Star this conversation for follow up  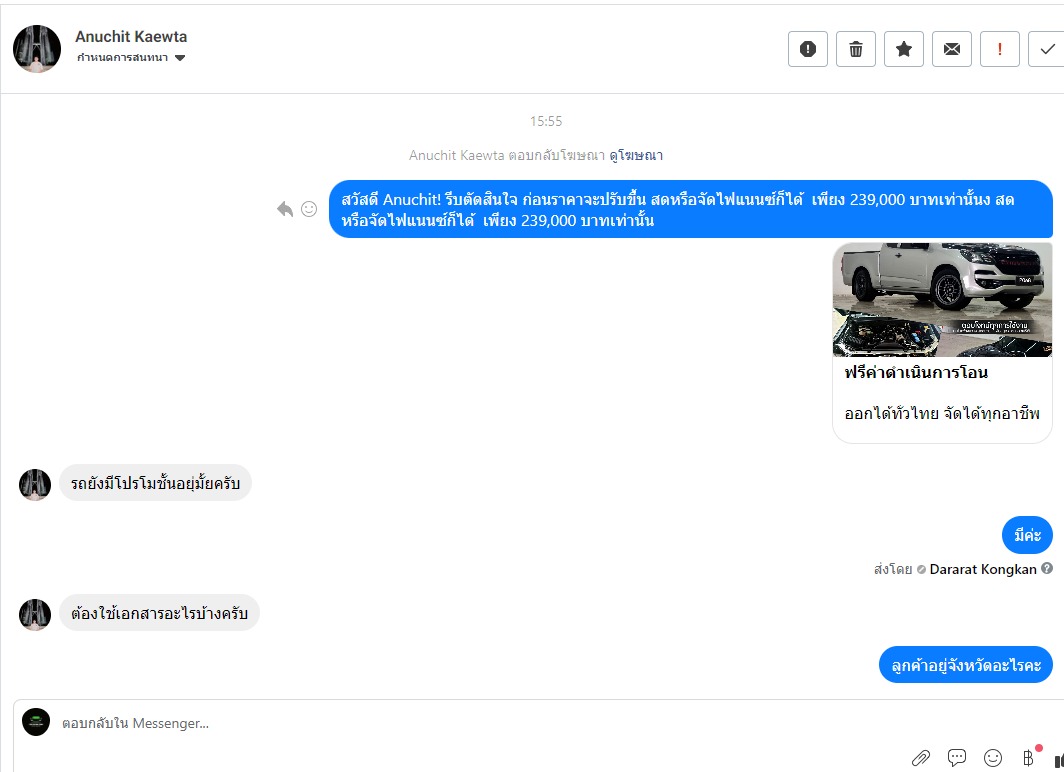click(904, 49)
